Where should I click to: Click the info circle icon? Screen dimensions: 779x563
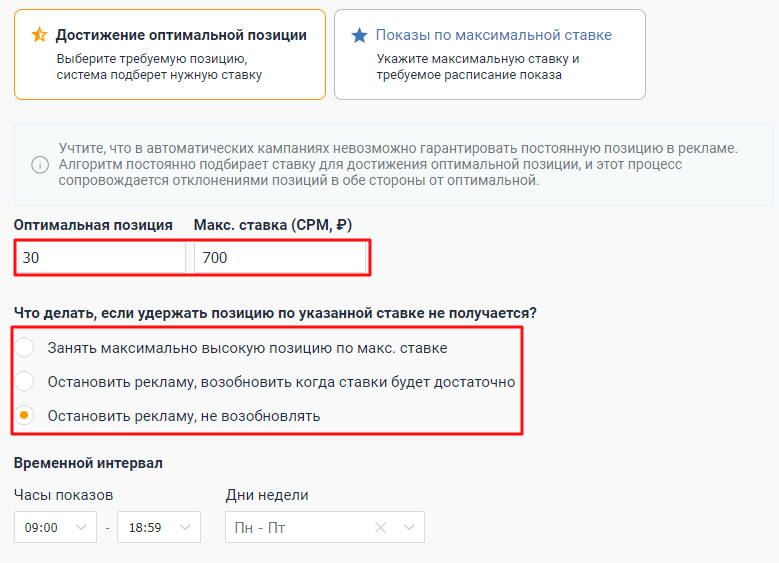40,164
